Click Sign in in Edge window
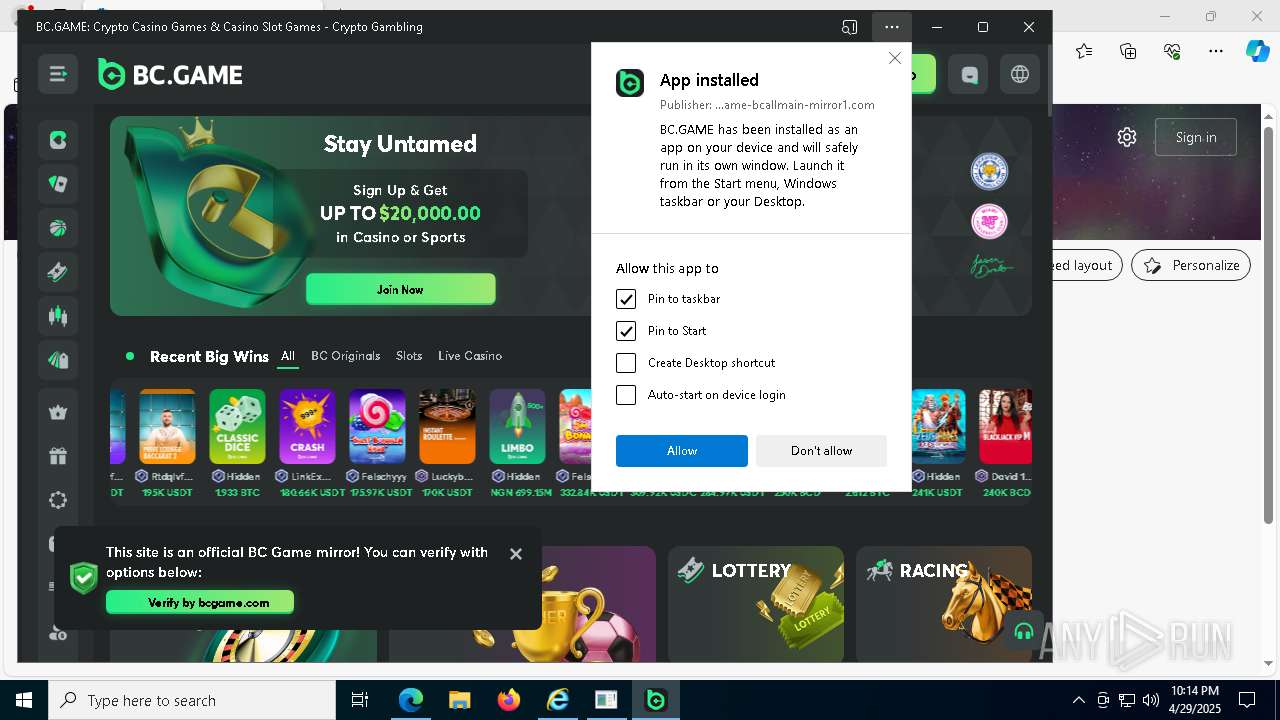The height and width of the screenshot is (720, 1280). click(x=1196, y=137)
